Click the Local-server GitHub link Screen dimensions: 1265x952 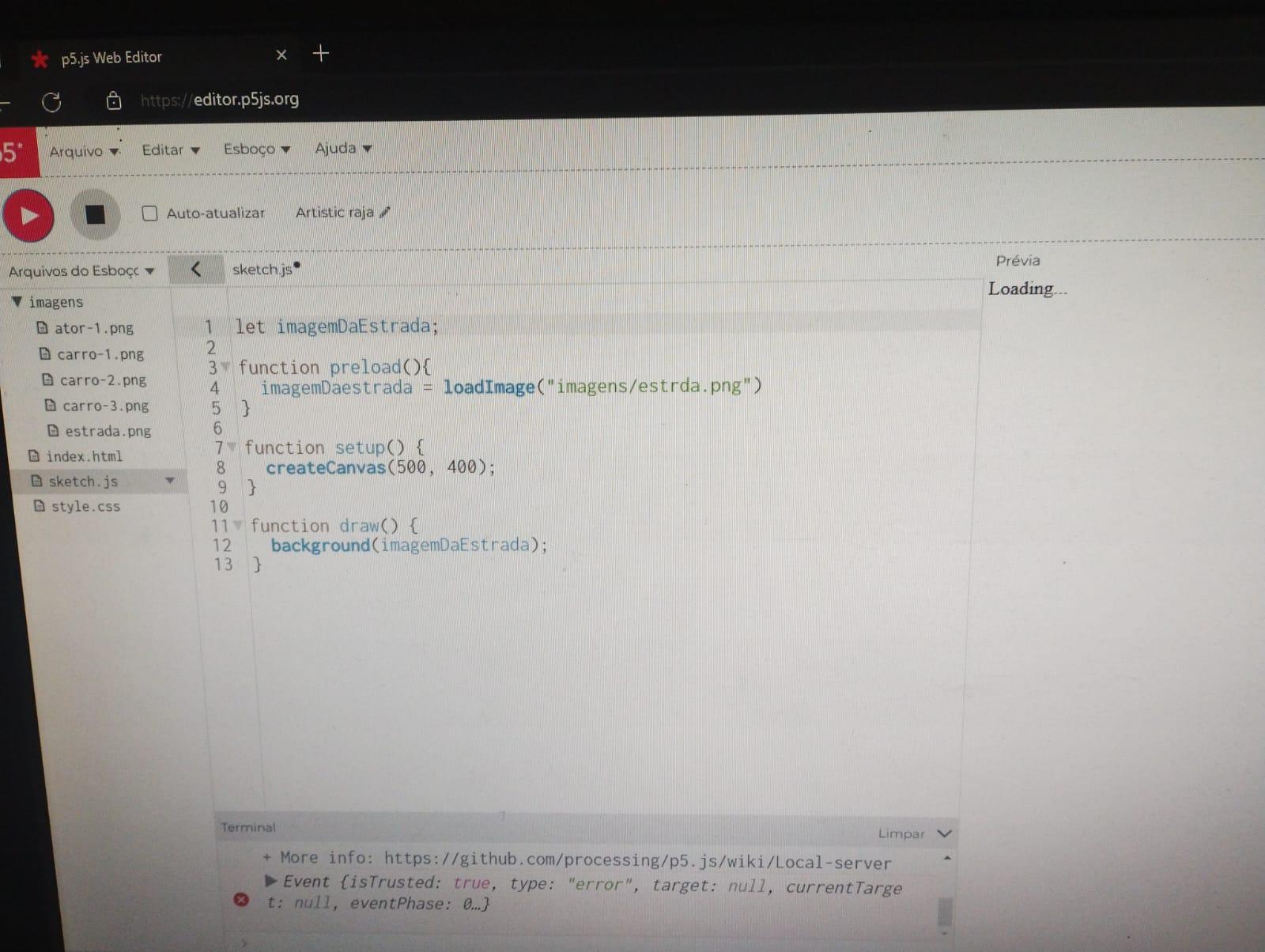click(638, 860)
